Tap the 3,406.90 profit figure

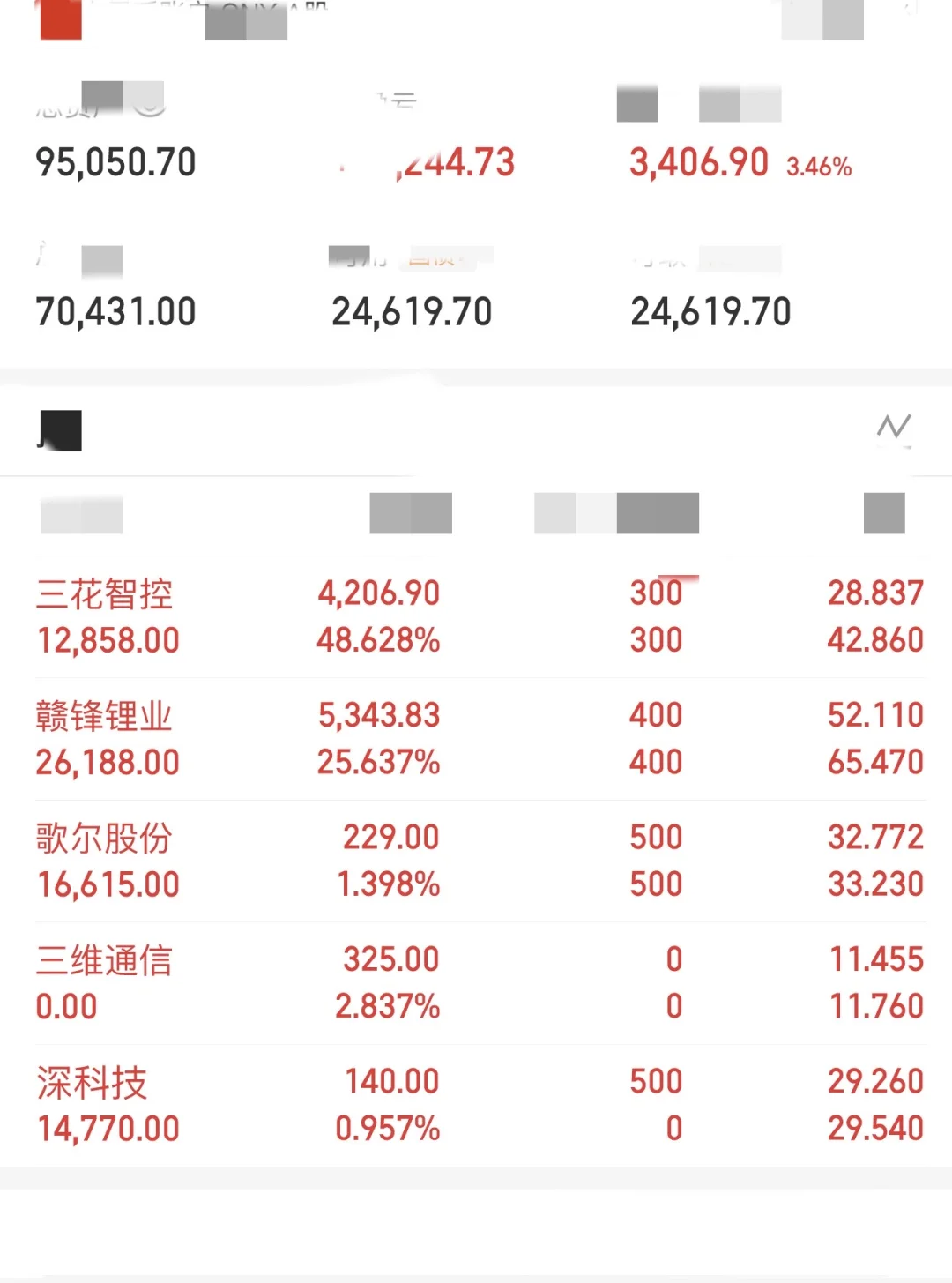coord(698,162)
